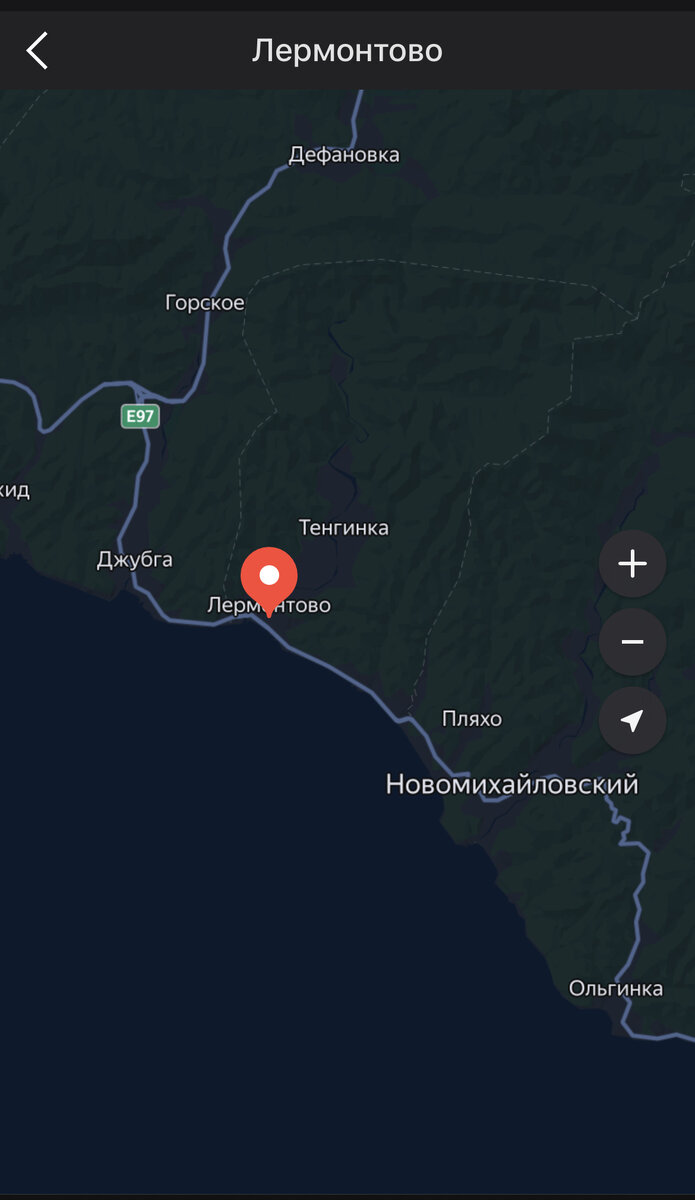Image resolution: width=695 pixels, height=1200 pixels.
Task: Tap the cut-off 'кид' label at left edge
Action: [15, 490]
